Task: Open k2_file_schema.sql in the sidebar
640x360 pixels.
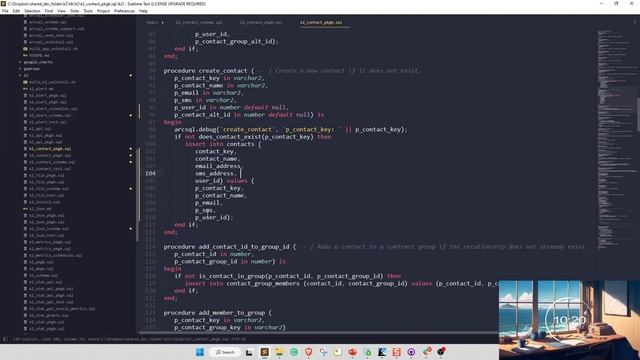Action: coord(49,189)
